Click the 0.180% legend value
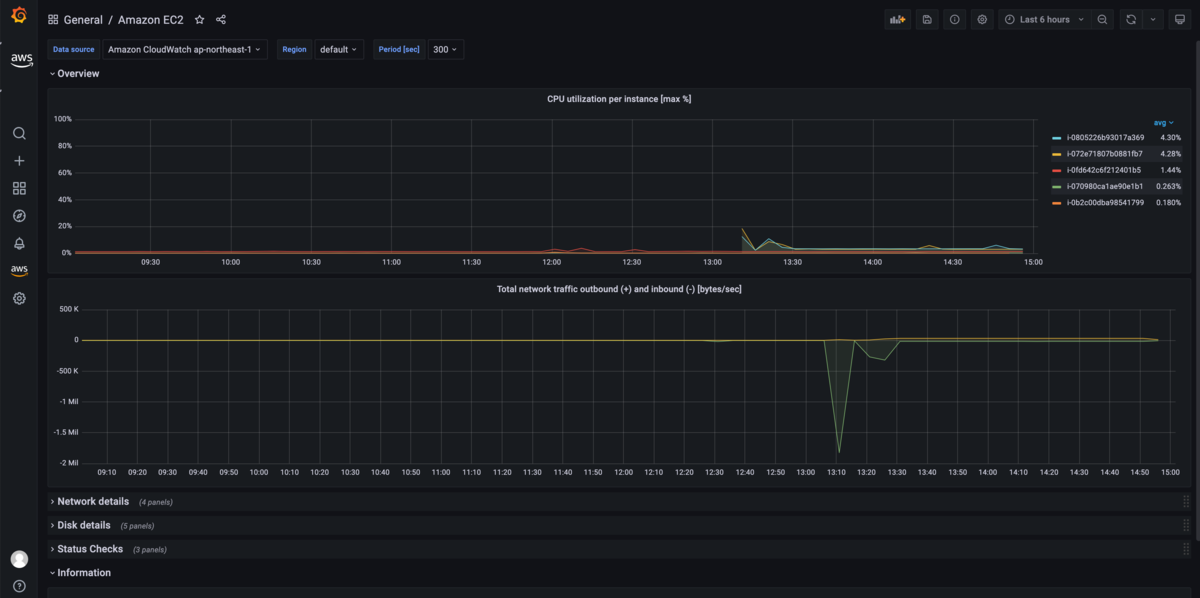Viewport: 1200px width, 598px height. coord(1168,203)
